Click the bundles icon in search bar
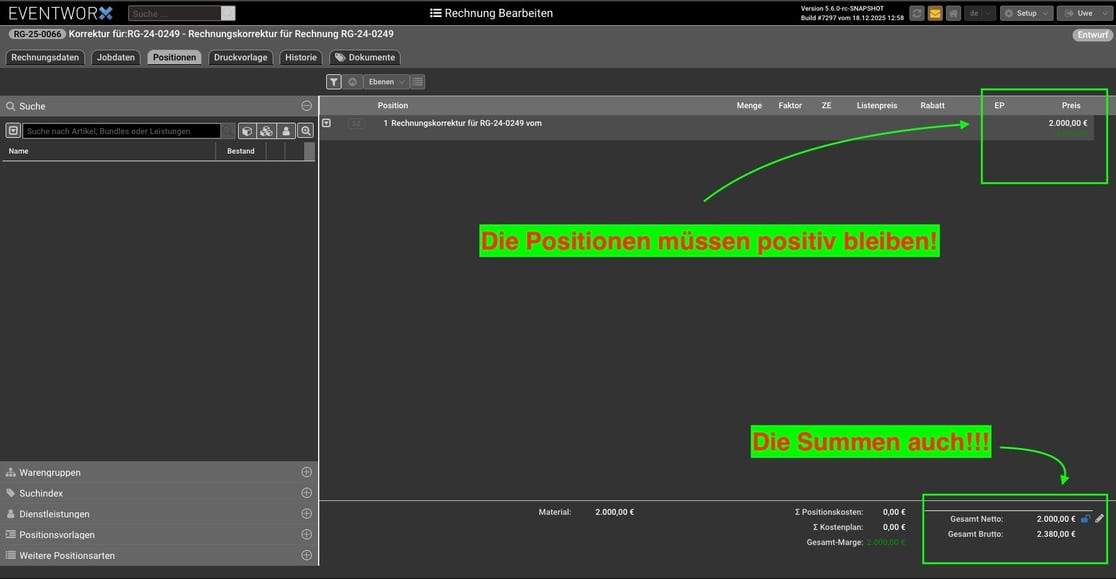This screenshot has height=579, width=1116. (x=266, y=131)
